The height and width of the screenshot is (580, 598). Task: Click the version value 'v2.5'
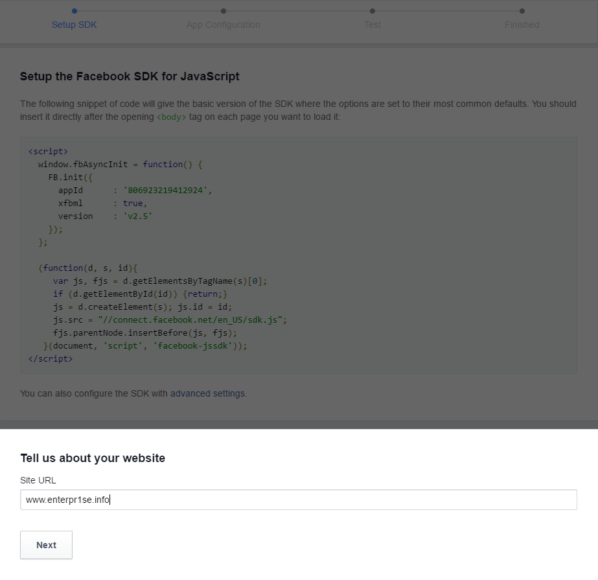(x=137, y=216)
